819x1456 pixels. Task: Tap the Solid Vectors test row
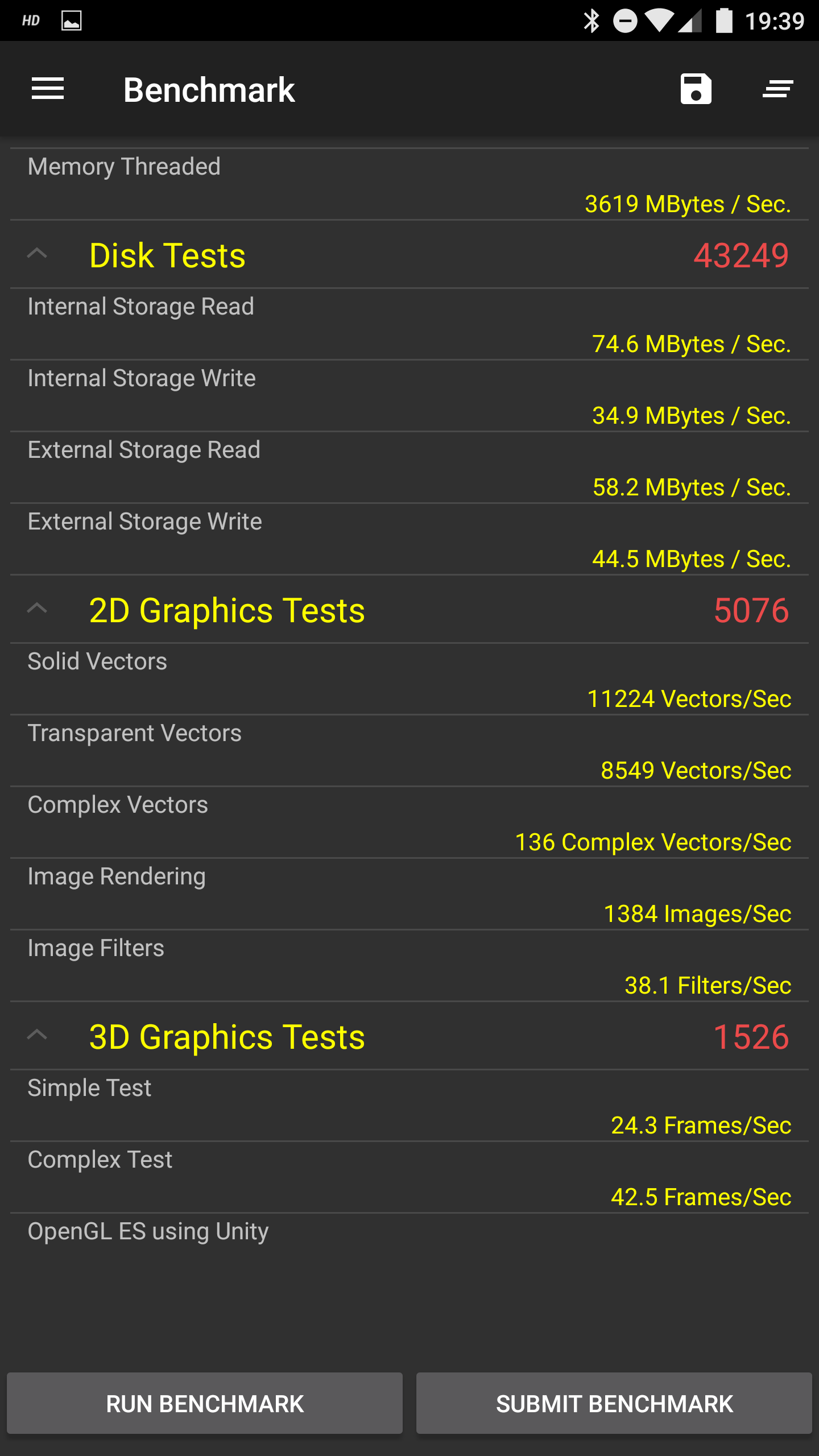pyautogui.click(x=409, y=679)
